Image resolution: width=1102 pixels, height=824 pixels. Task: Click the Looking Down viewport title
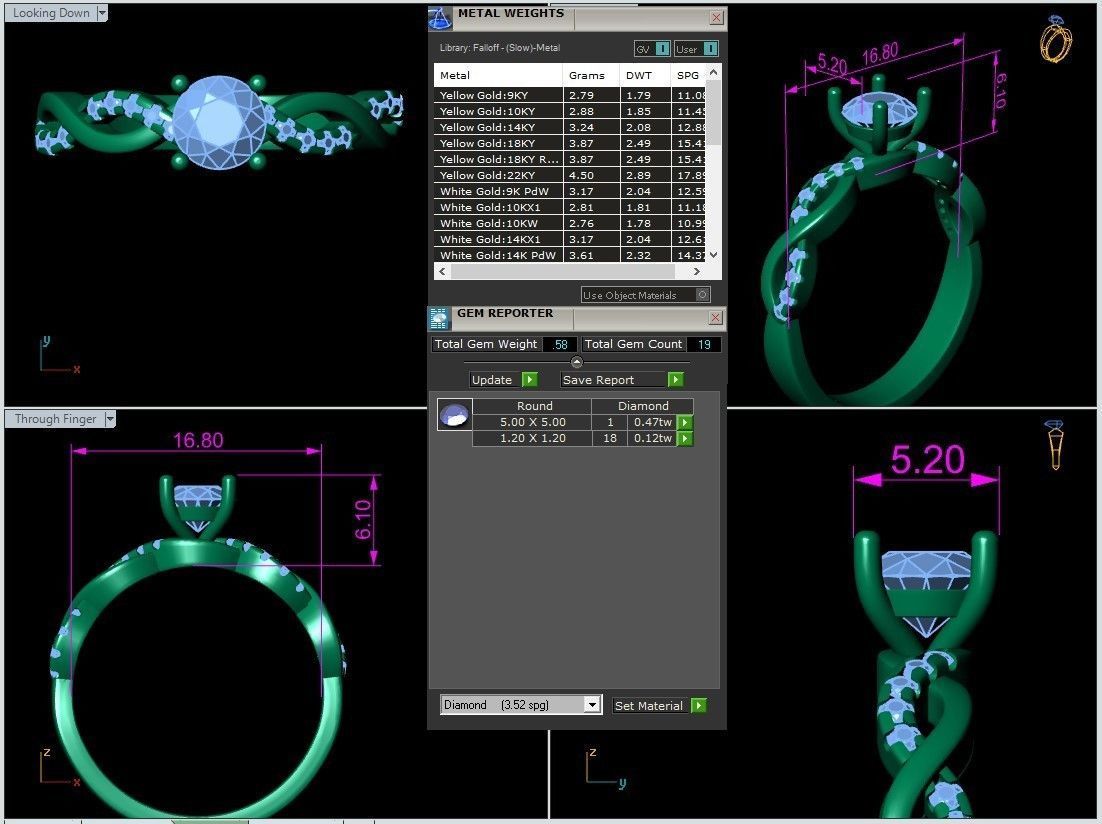point(51,13)
